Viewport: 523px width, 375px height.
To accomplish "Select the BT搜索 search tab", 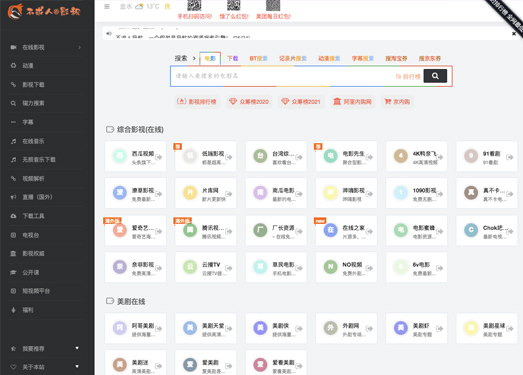I will point(258,58).
